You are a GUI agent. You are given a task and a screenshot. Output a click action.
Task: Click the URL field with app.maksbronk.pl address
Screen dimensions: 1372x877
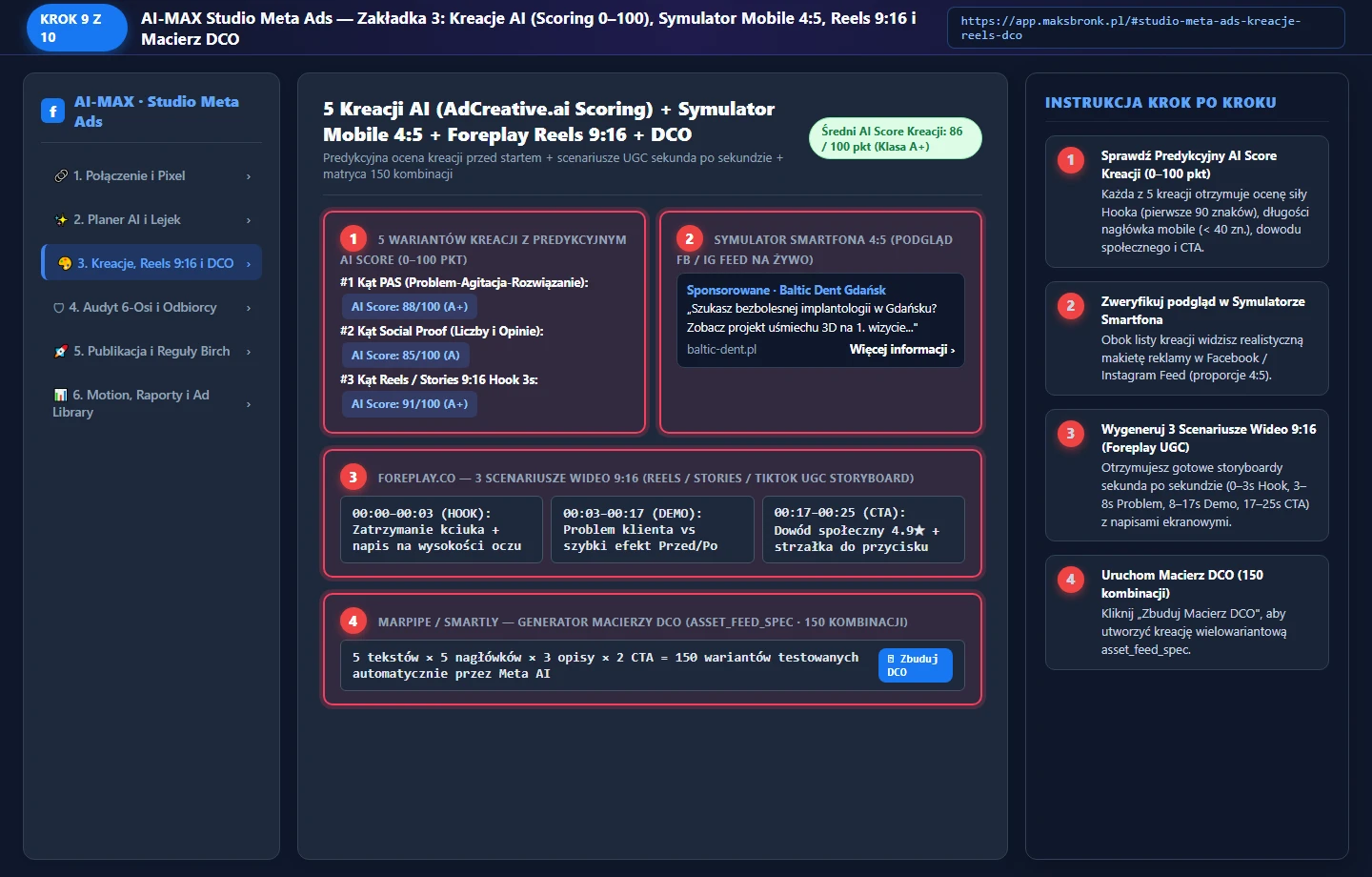[x=1146, y=28]
